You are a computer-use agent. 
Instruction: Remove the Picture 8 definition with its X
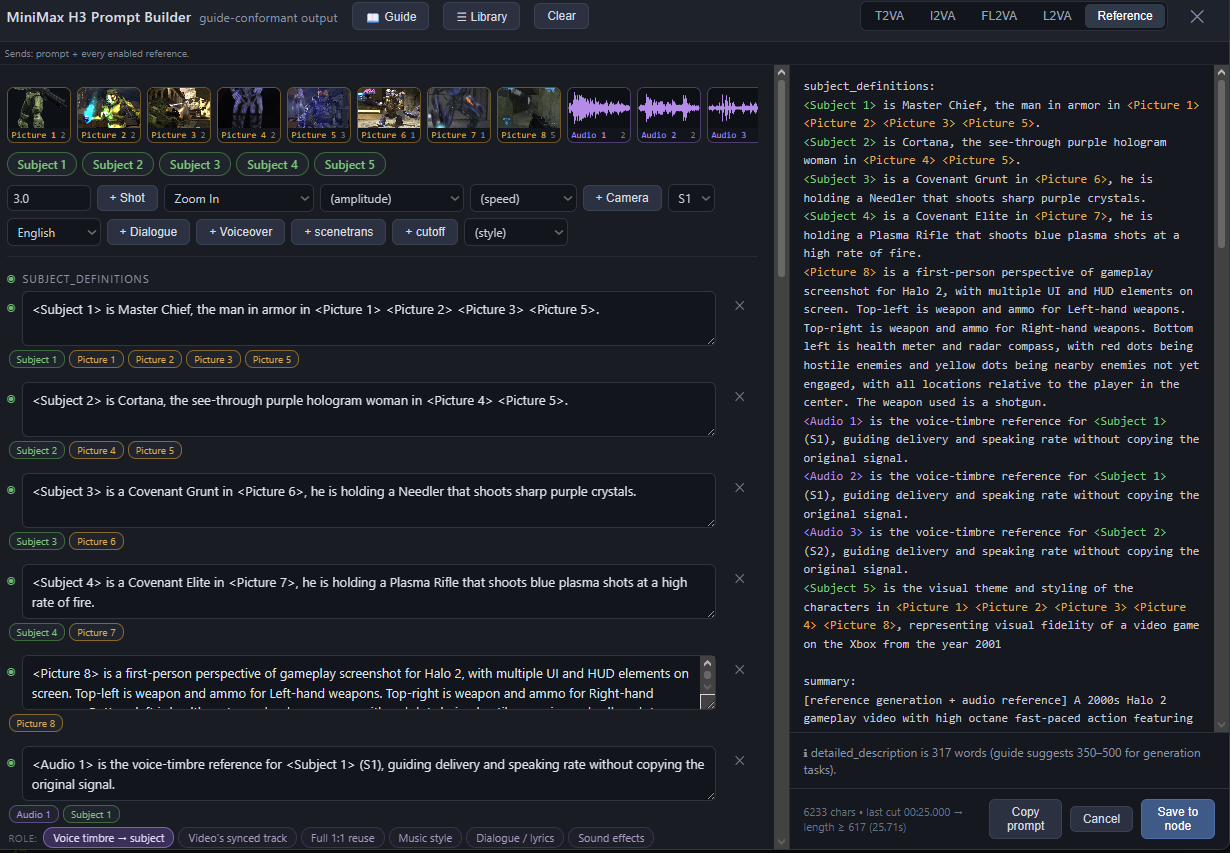pos(740,670)
